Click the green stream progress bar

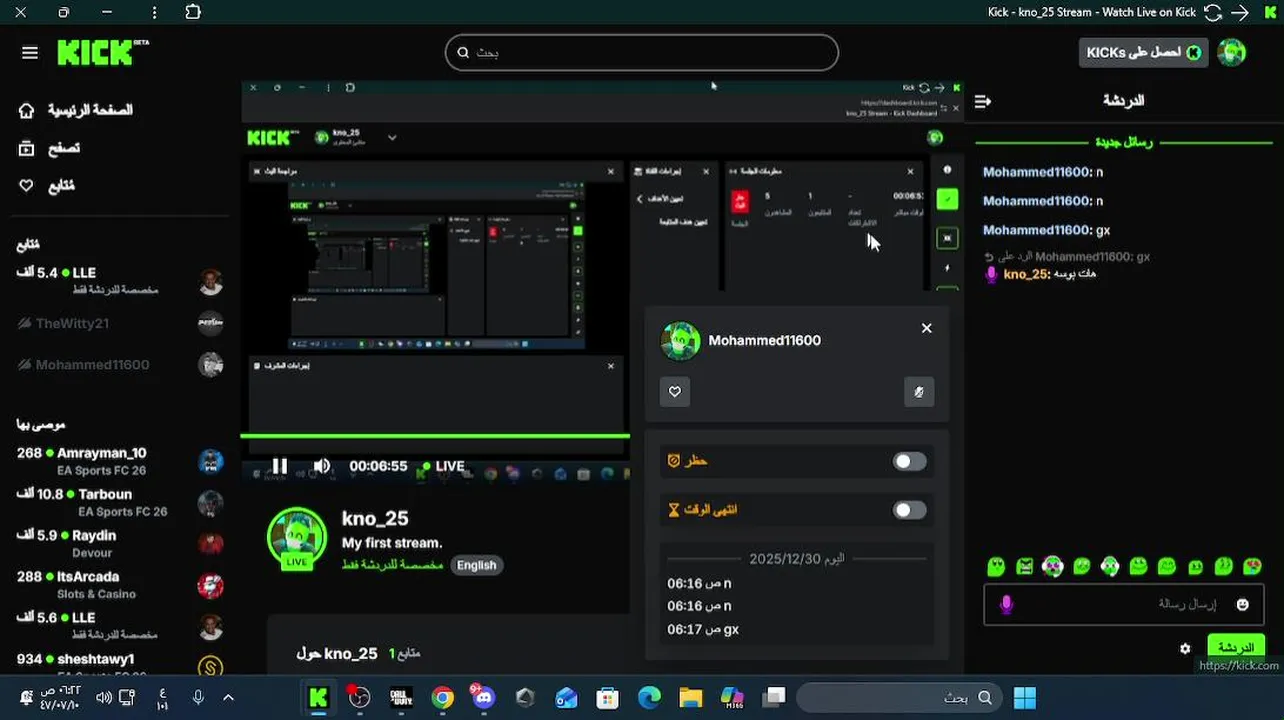click(435, 435)
